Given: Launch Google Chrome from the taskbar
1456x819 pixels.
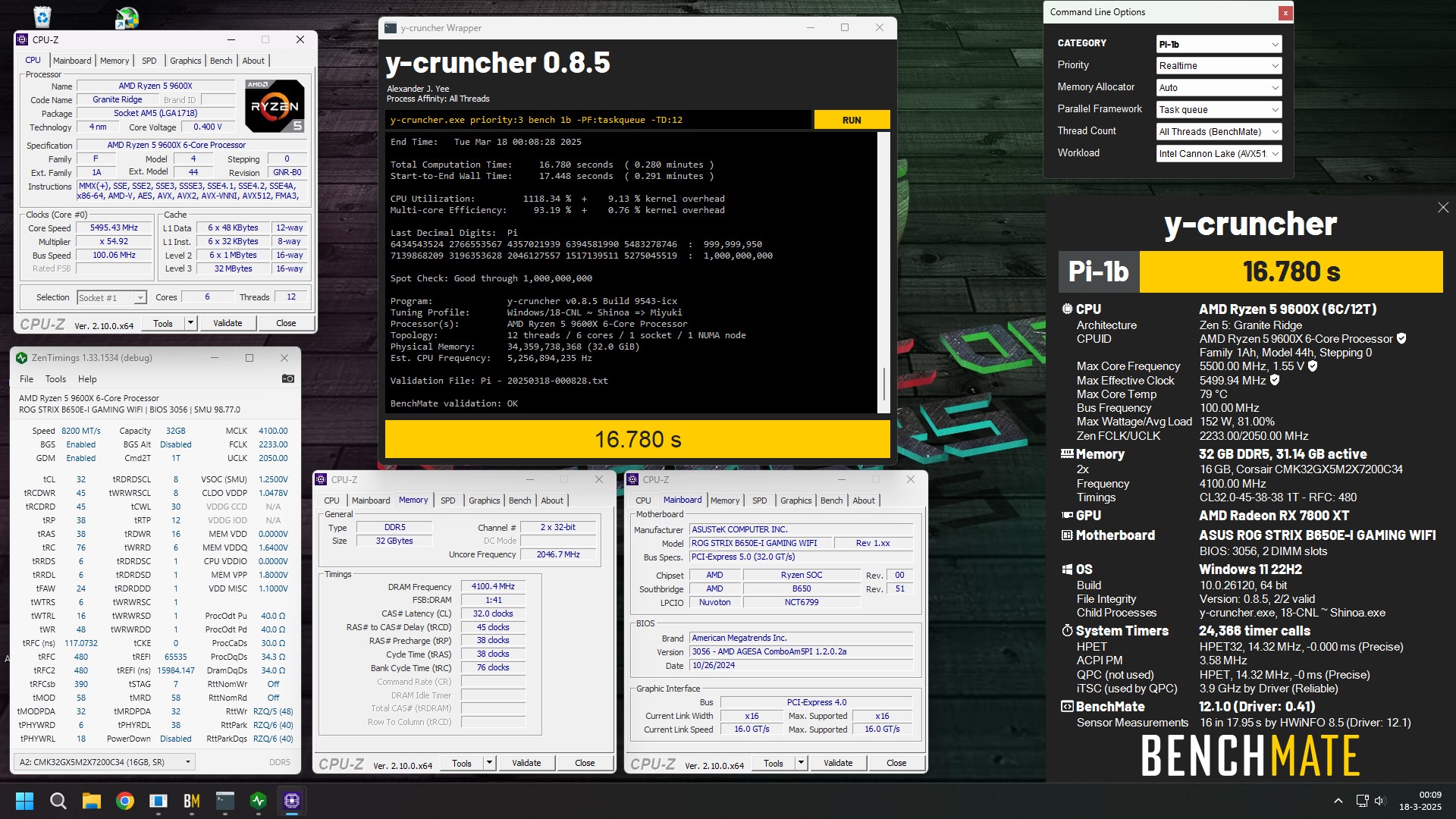Looking at the screenshot, I should 125,801.
